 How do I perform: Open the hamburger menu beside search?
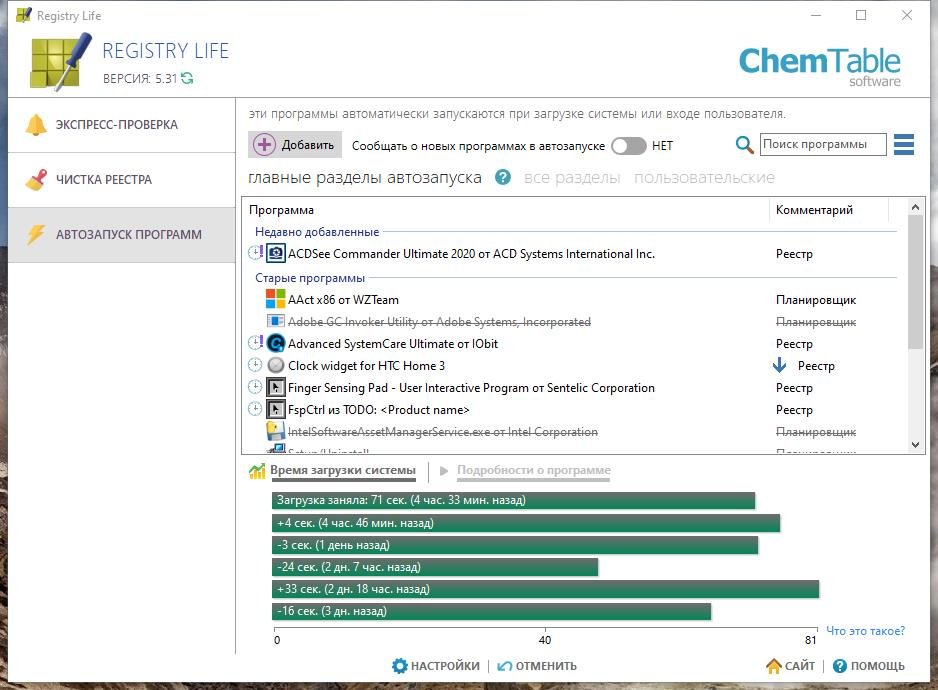tap(903, 144)
